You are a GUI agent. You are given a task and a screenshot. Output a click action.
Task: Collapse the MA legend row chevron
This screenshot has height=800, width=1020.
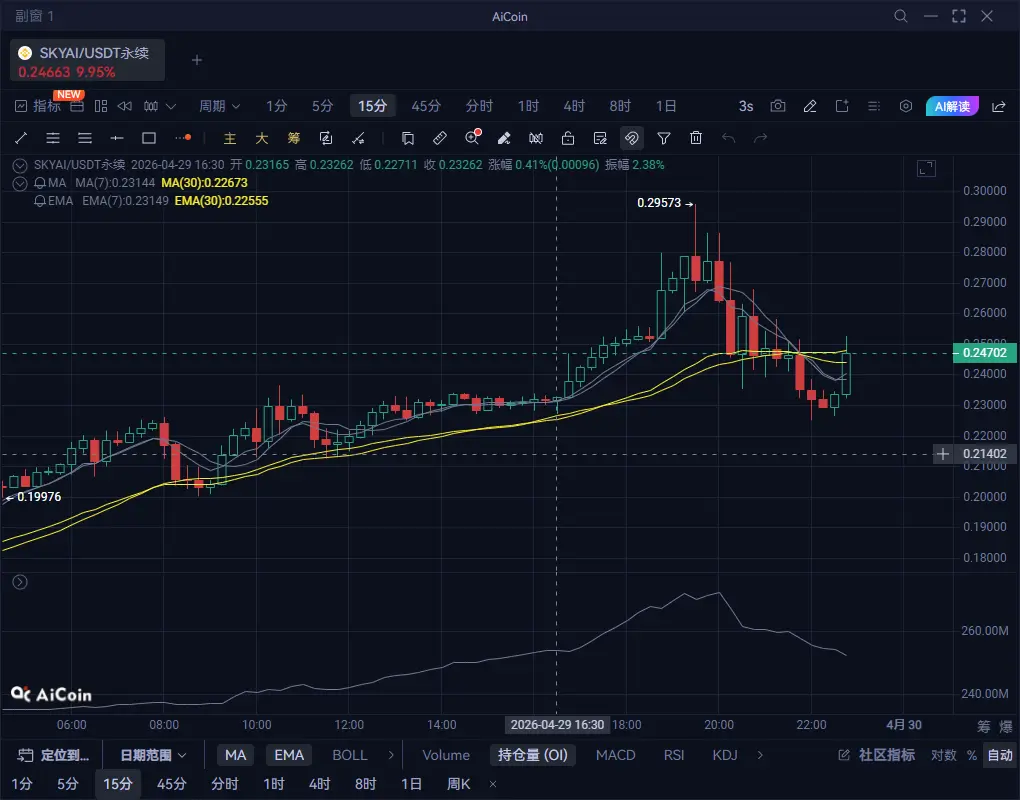(x=20, y=183)
